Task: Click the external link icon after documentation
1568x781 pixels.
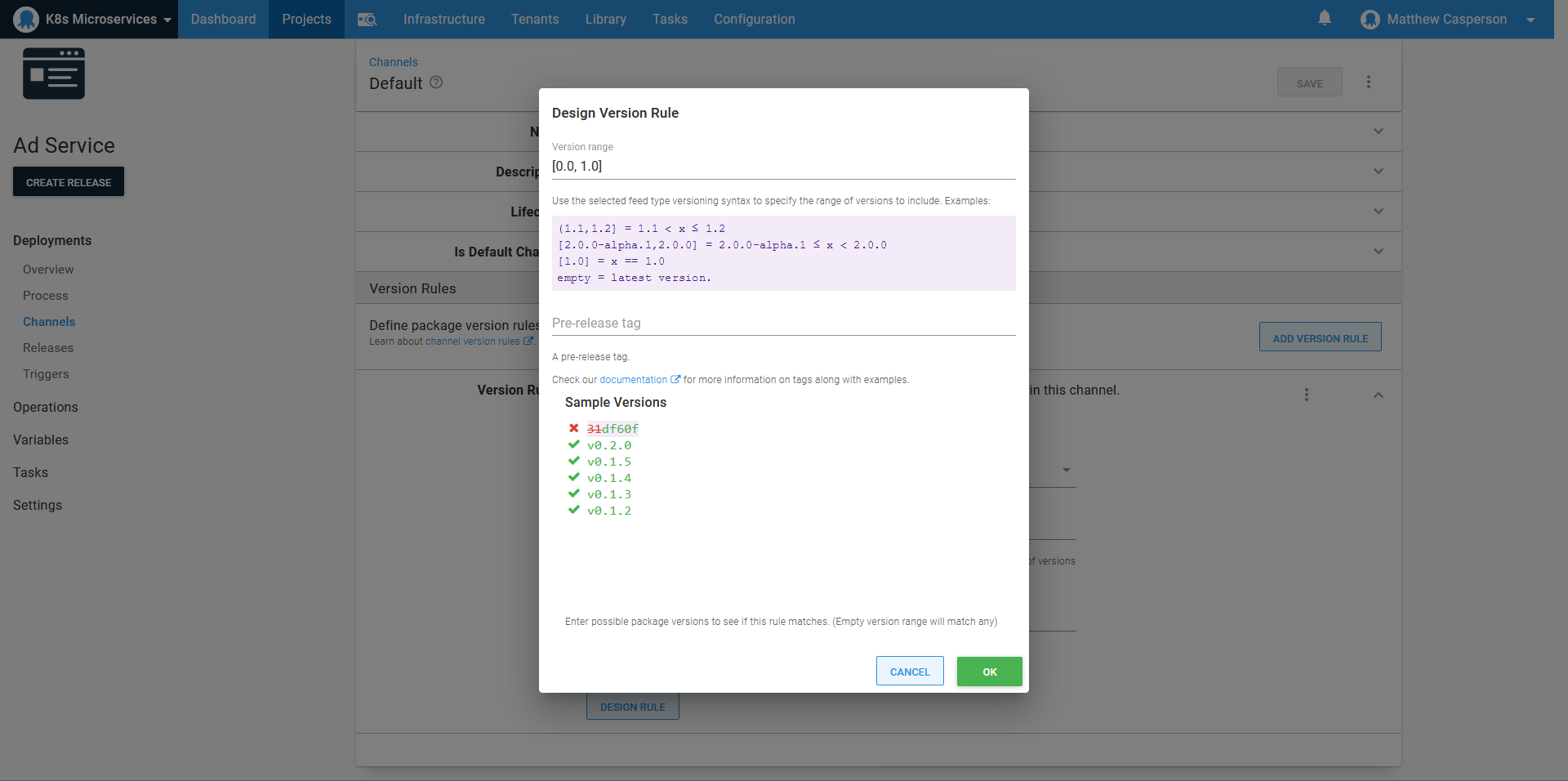Action: pos(675,379)
